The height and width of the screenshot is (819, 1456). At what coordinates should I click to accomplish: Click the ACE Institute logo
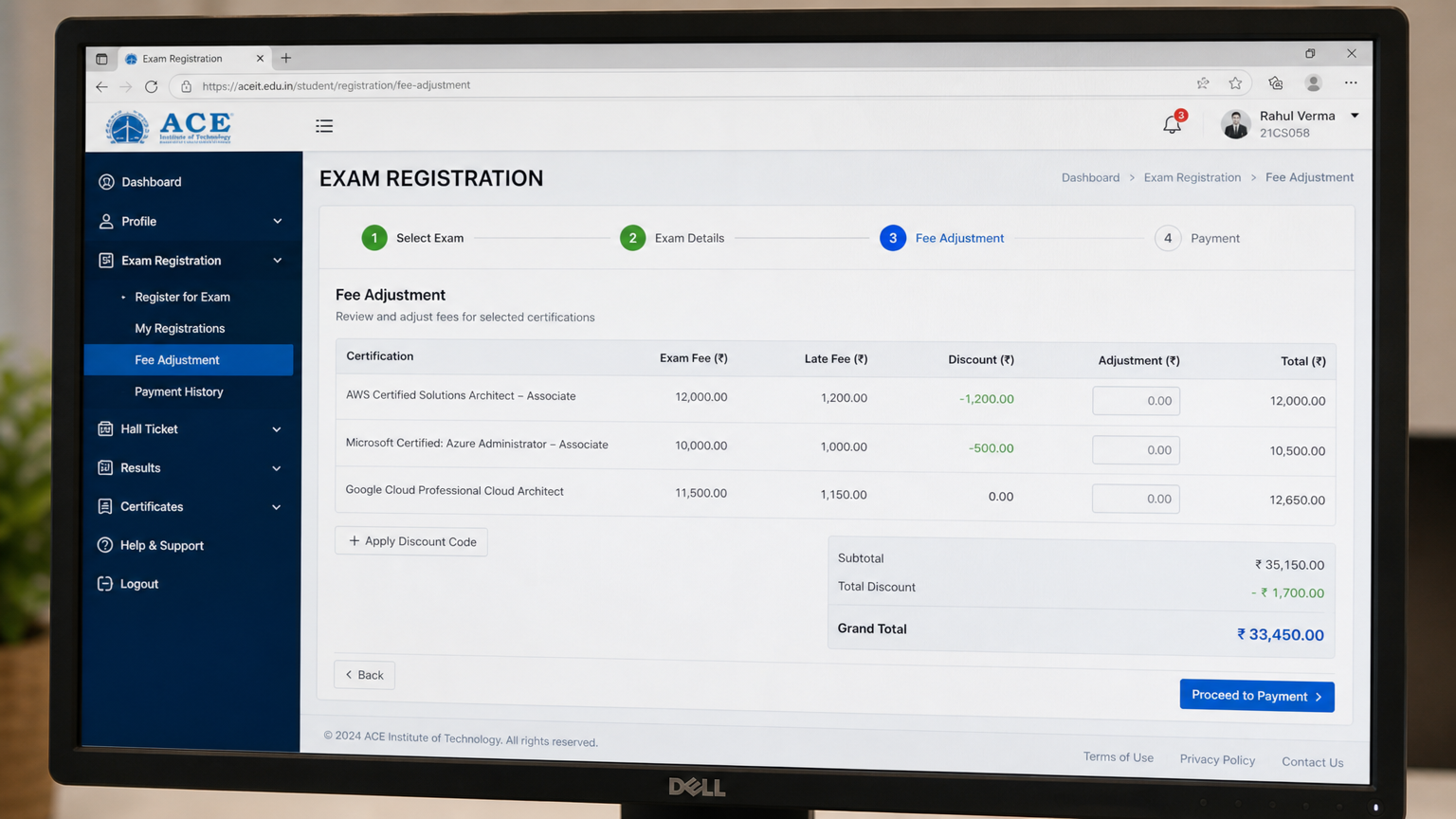169,127
